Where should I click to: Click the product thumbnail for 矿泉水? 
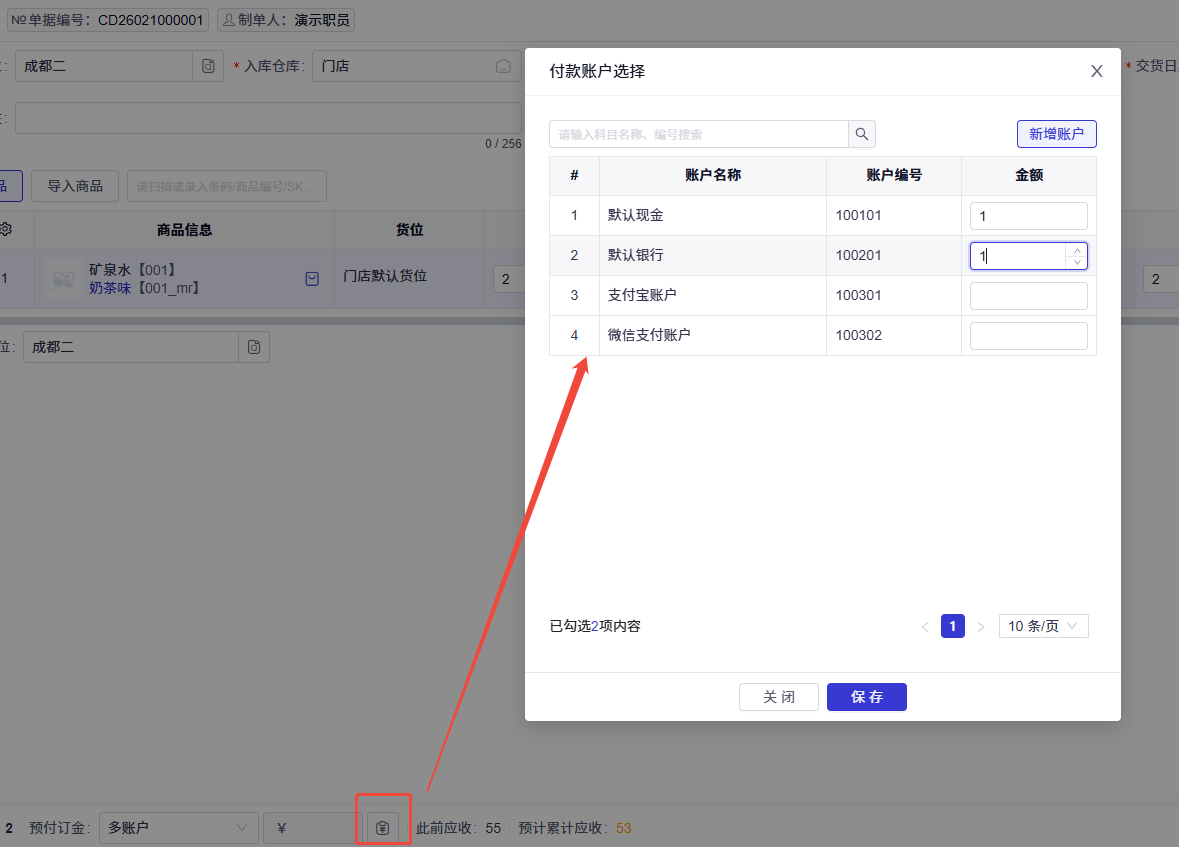click(63, 279)
